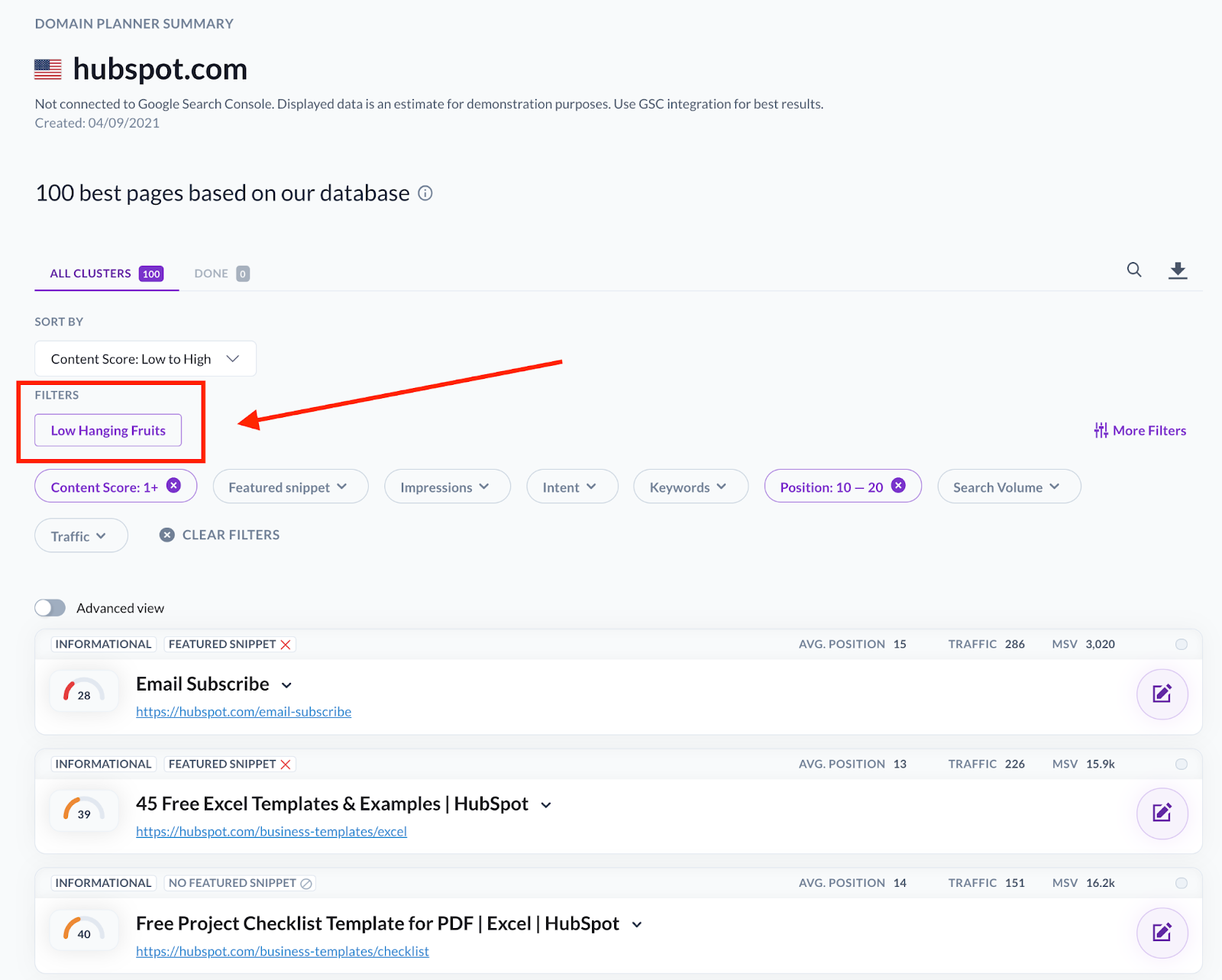
Task: Open the Intent filter dropdown
Action: [x=572, y=487]
